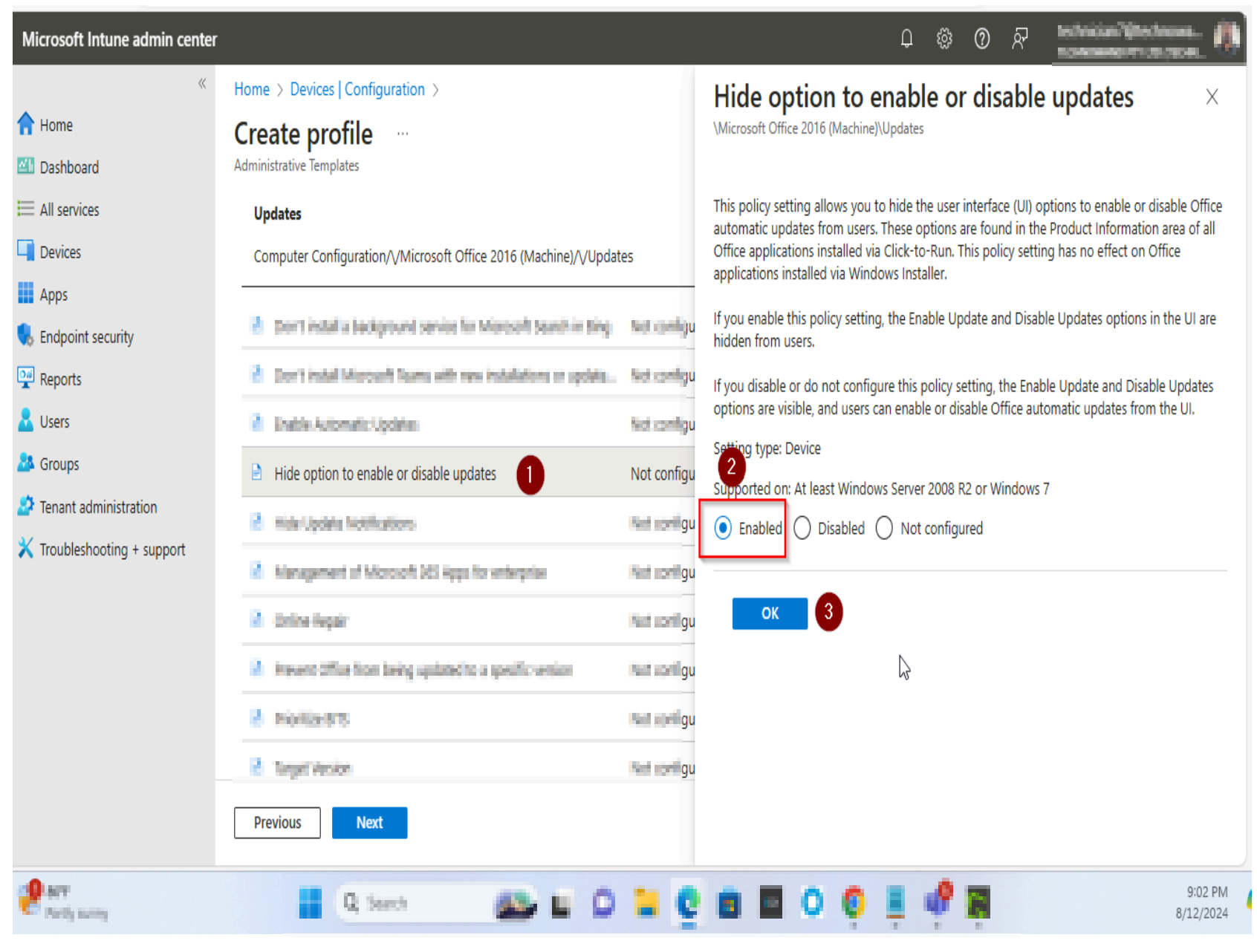1257x952 pixels.
Task: Open the settings gear in header
Action: [x=944, y=39]
